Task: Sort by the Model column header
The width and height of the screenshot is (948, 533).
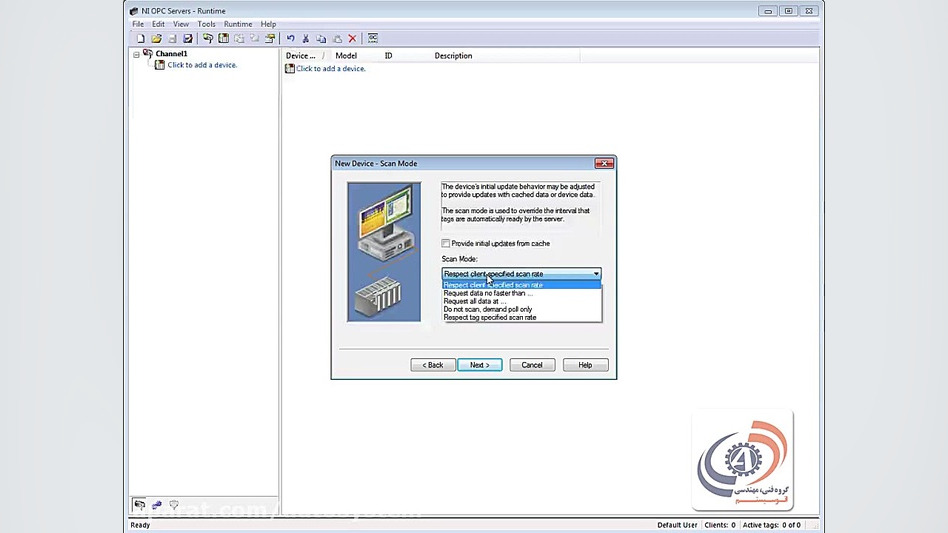Action: (346, 56)
